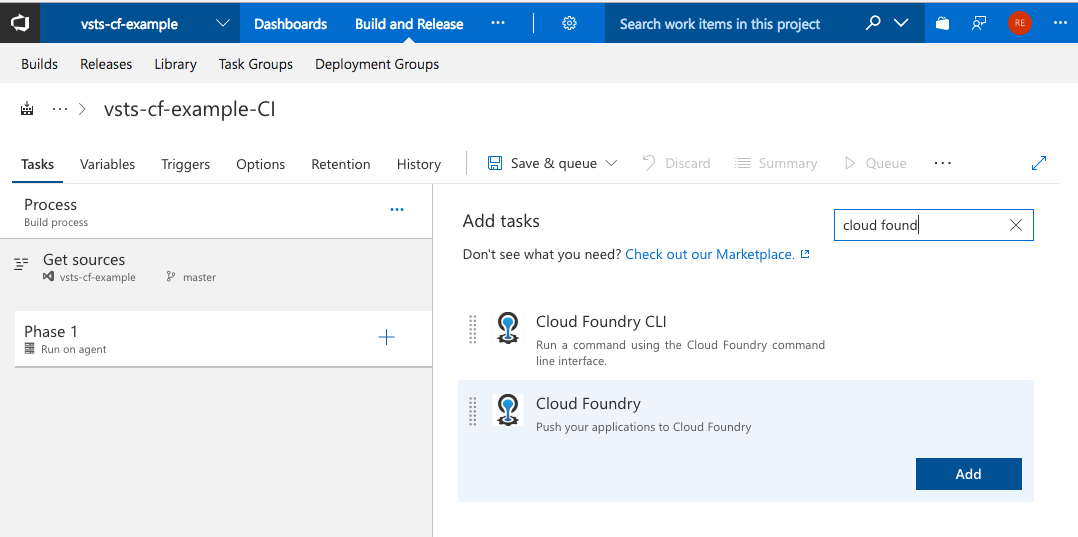Open the Triggers tab
Screen dimensions: 1078x537
pos(185,164)
